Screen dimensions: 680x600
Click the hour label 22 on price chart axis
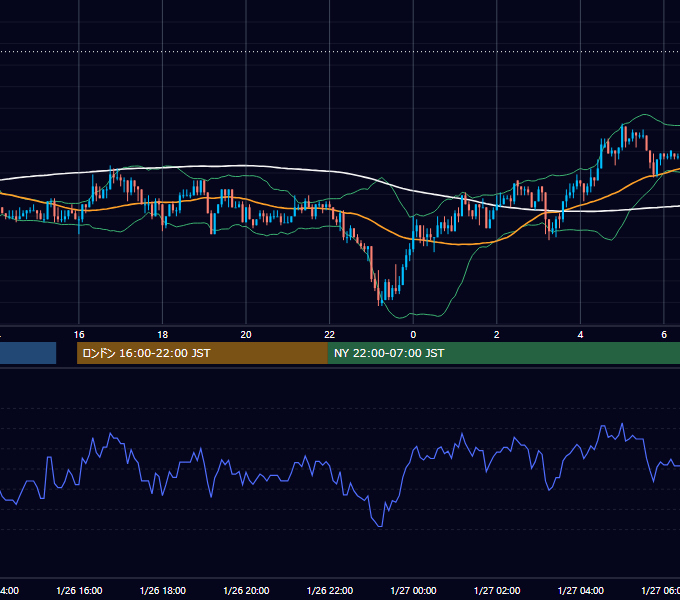330,335
